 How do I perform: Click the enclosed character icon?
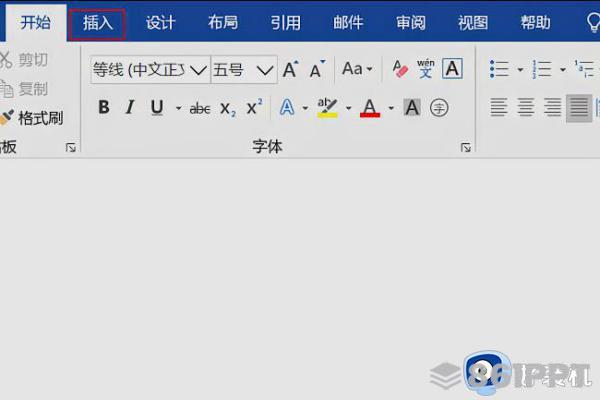pos(439,108)
